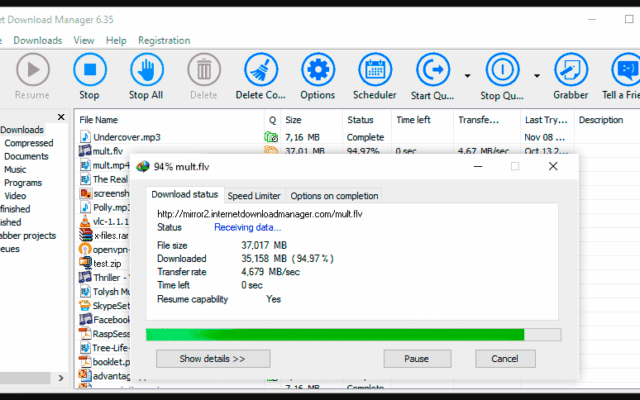Open Options via the gear icon
640x400 pixels.
(x=318, y=70)
